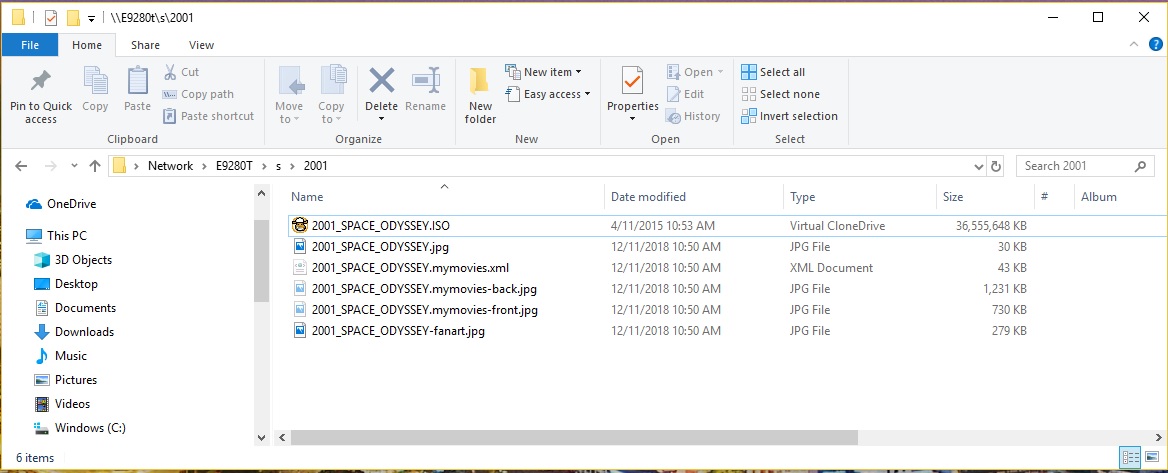Click Select none
Viewport: 1168px width, 473px height.
click(x=781, y=94)
